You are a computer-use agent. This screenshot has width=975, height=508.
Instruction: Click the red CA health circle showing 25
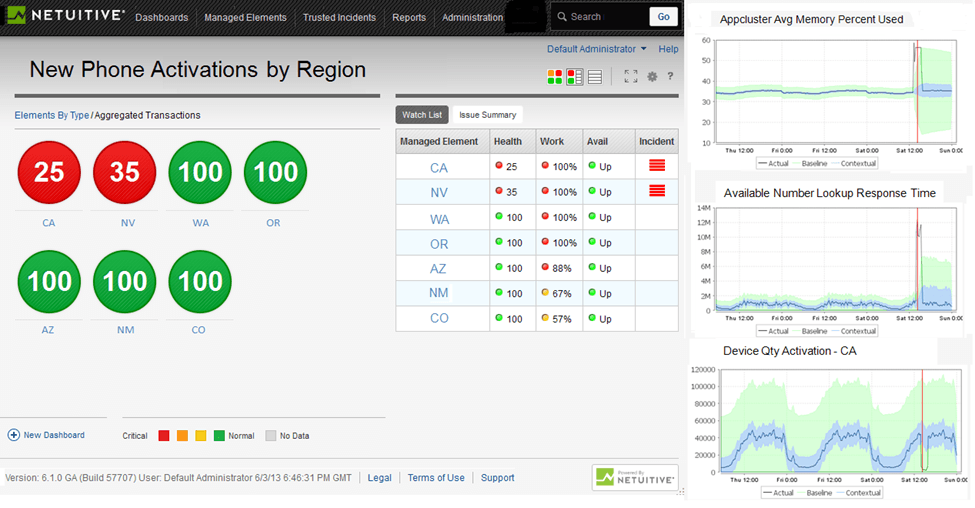click(49, 173)
